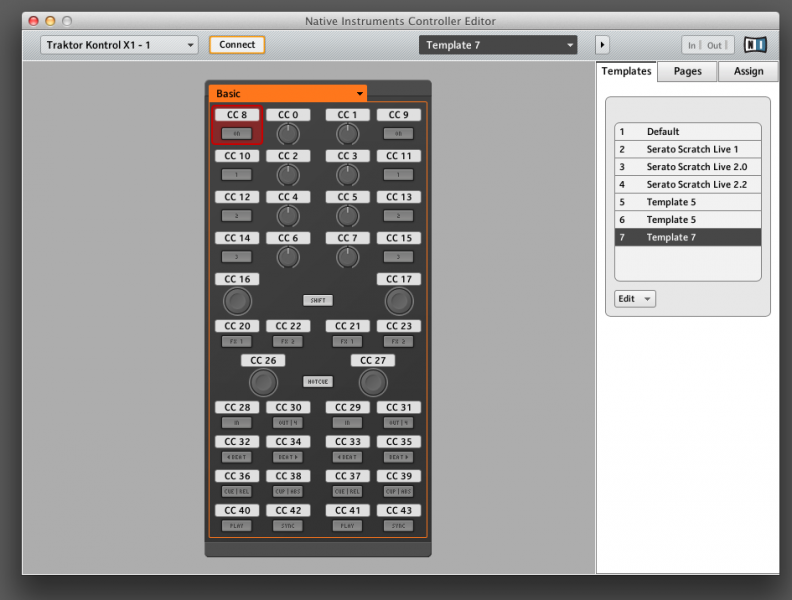Select the CC 7 rotary knob
Screen dimensions: 792x600
347,257
